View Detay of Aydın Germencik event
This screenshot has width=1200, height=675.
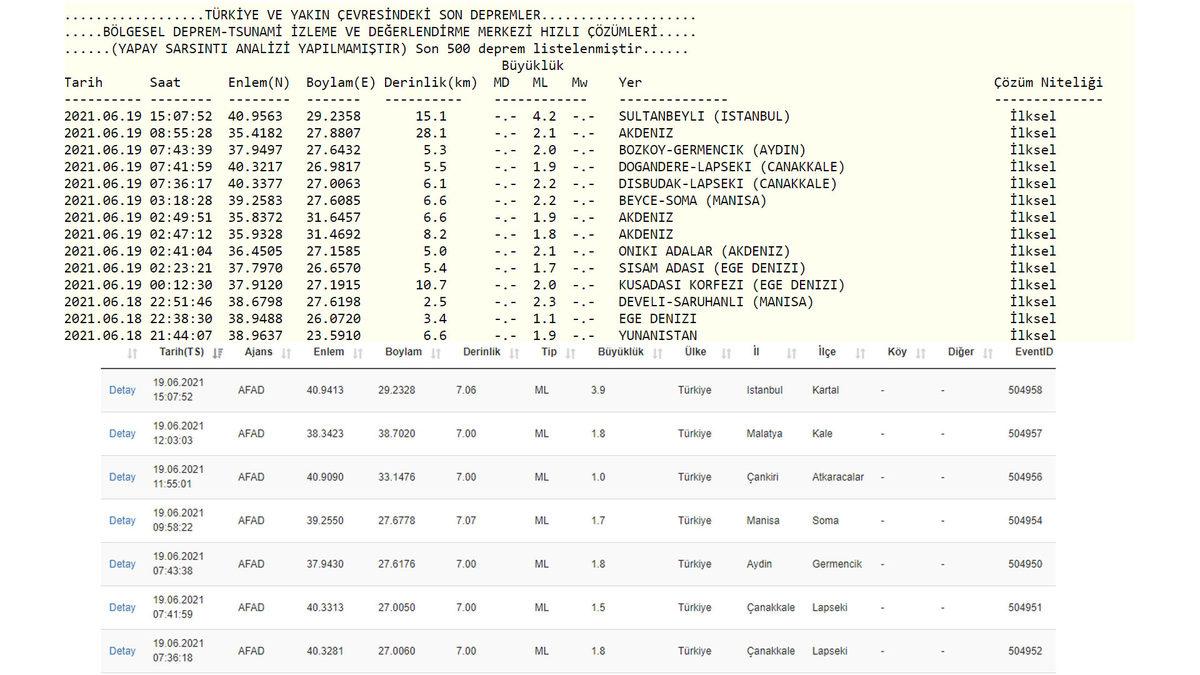coord(122,564)
